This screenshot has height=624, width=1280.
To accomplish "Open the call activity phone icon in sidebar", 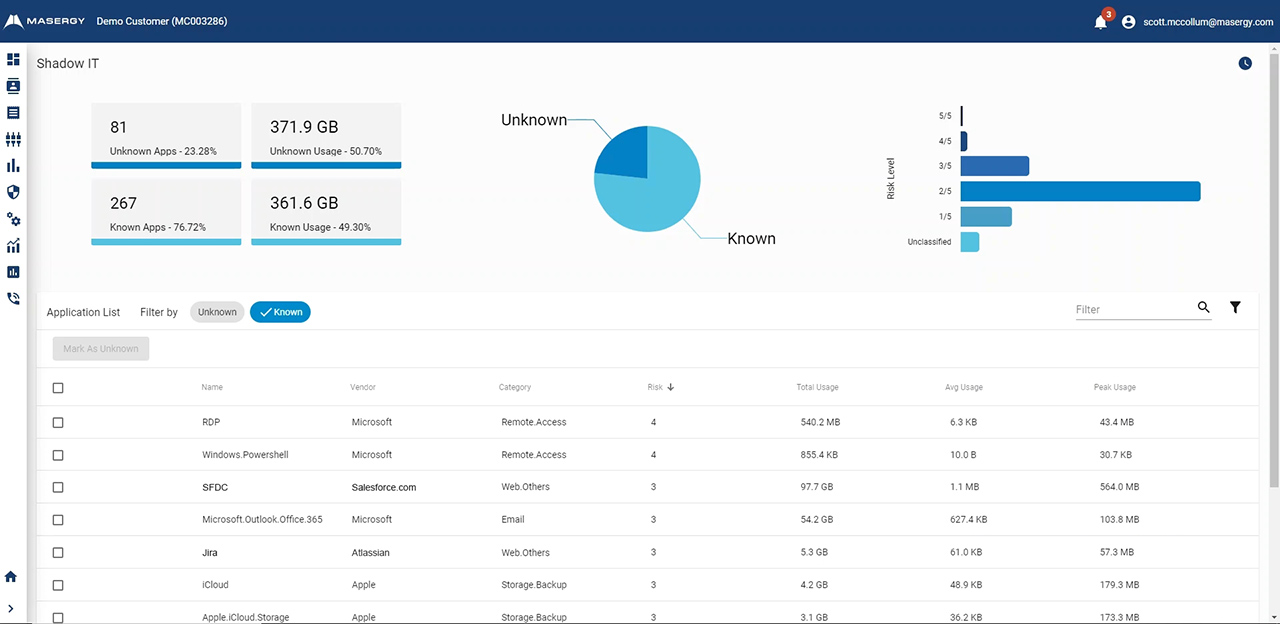I will (13, 298).
